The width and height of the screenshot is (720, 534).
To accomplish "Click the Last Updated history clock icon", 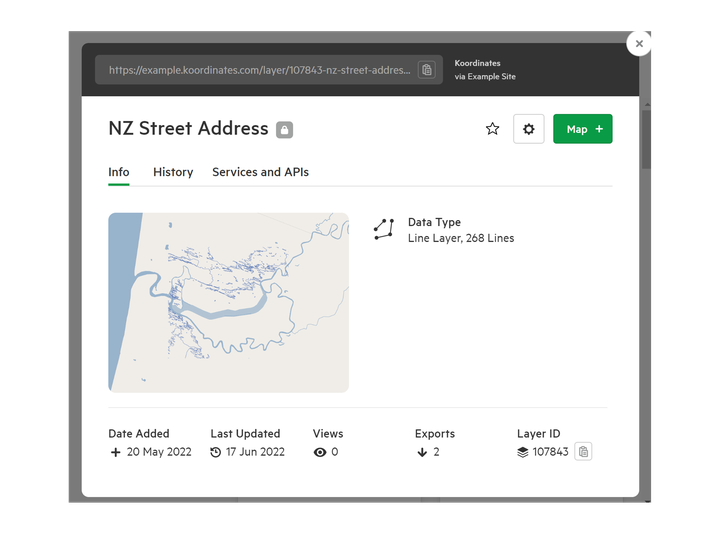I will (x=216, y=452).
